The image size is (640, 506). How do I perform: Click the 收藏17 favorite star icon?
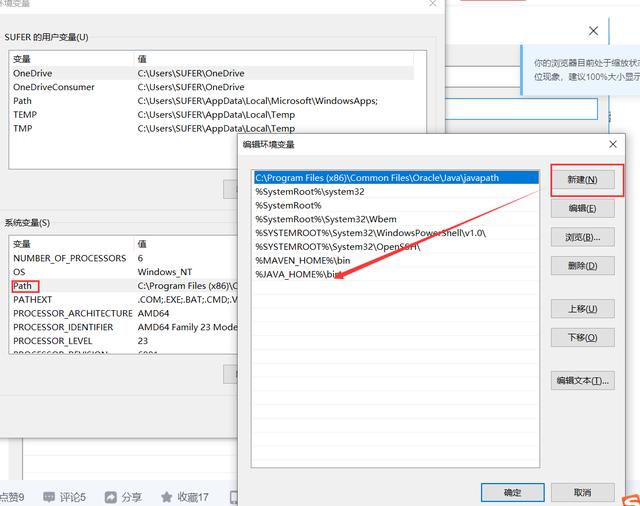(x=167, y=497)
